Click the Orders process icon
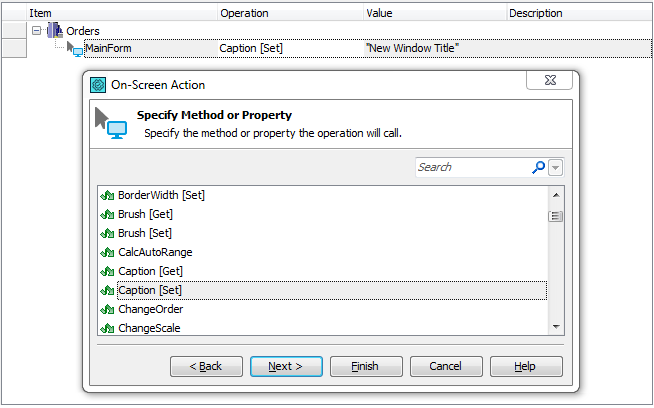This screenshot has width=654, height=408. 54,31
